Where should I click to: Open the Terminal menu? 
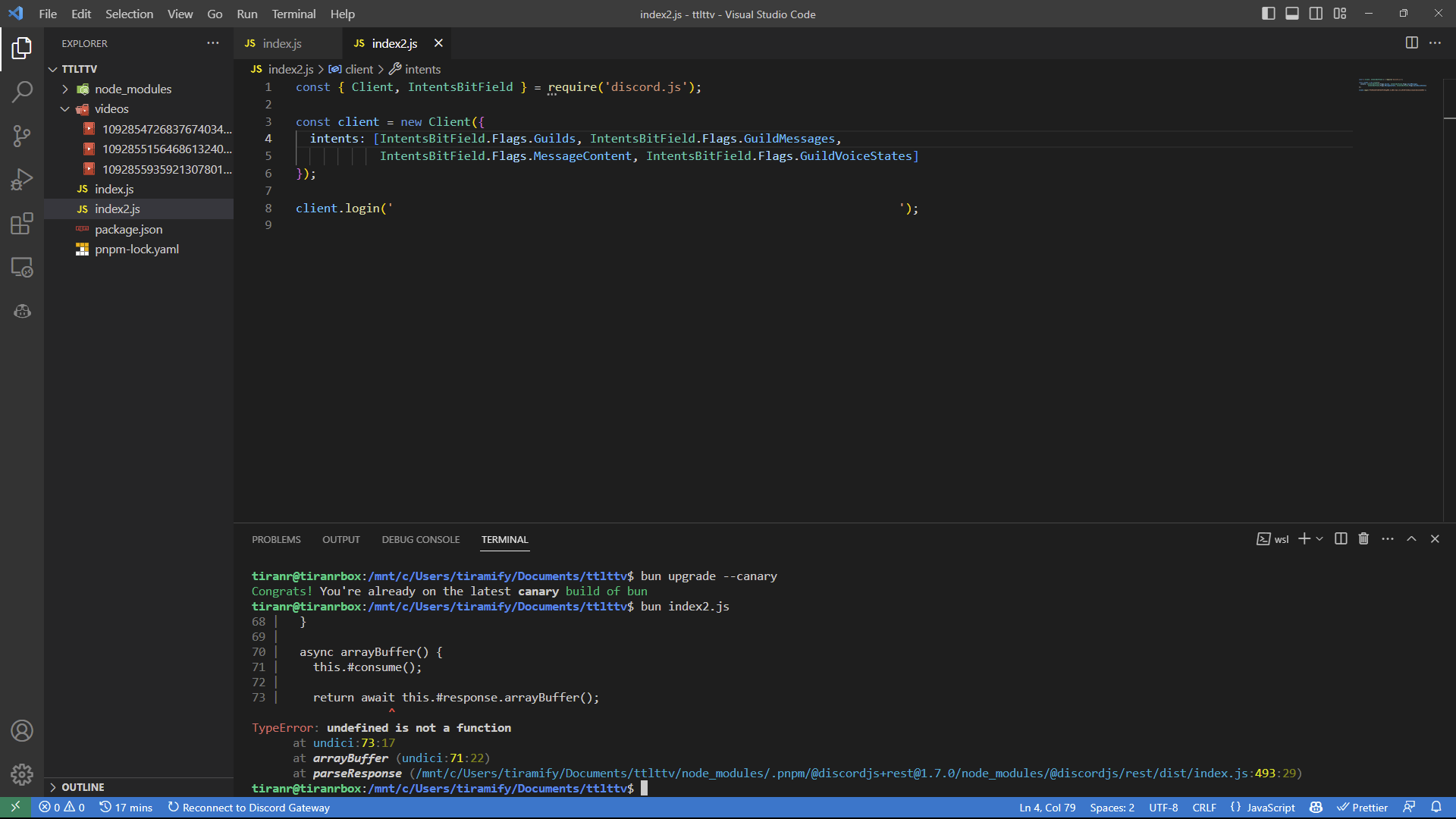(x=293, y=14)
